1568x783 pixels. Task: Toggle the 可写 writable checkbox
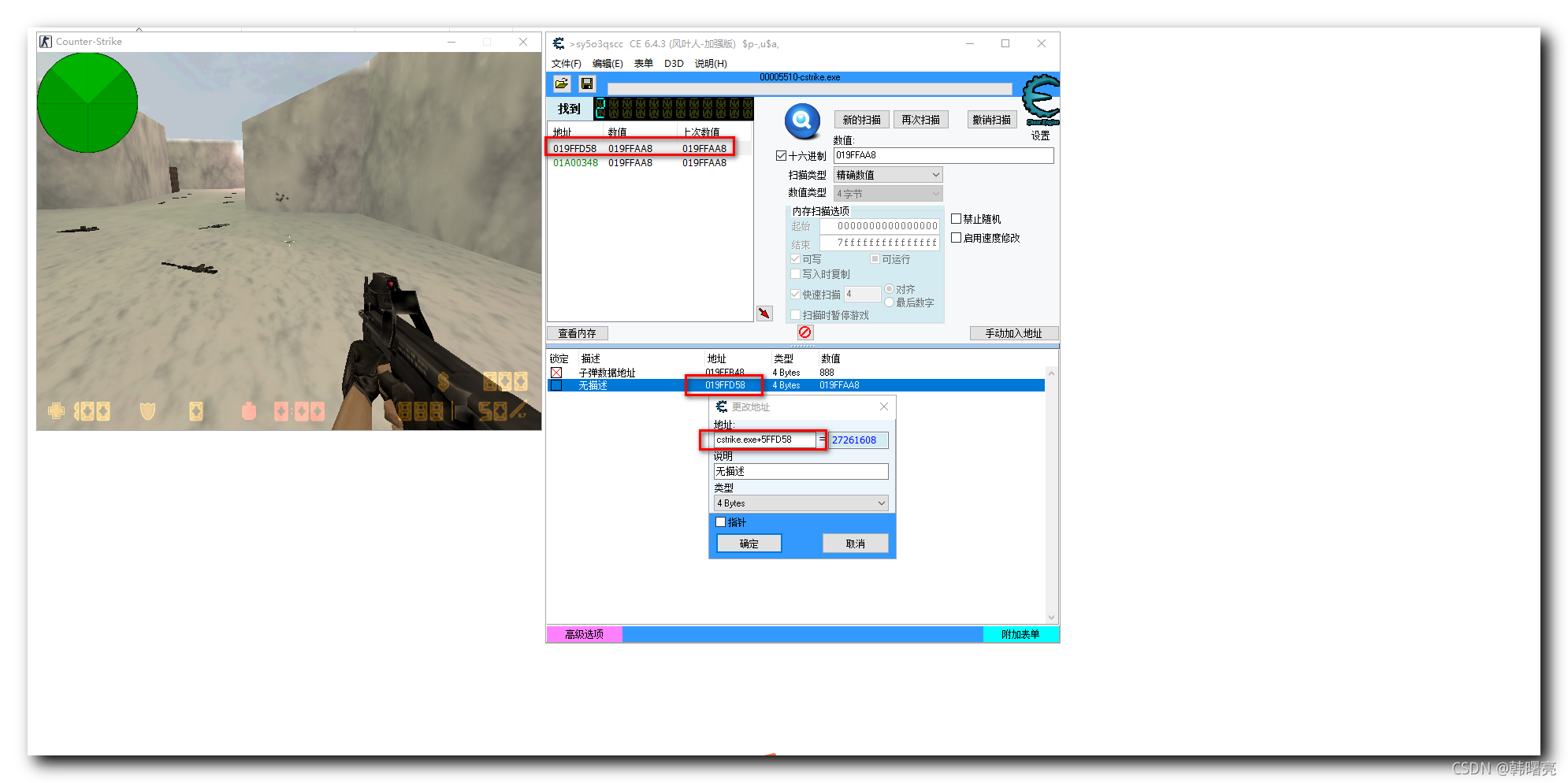[x=795, y=259]
